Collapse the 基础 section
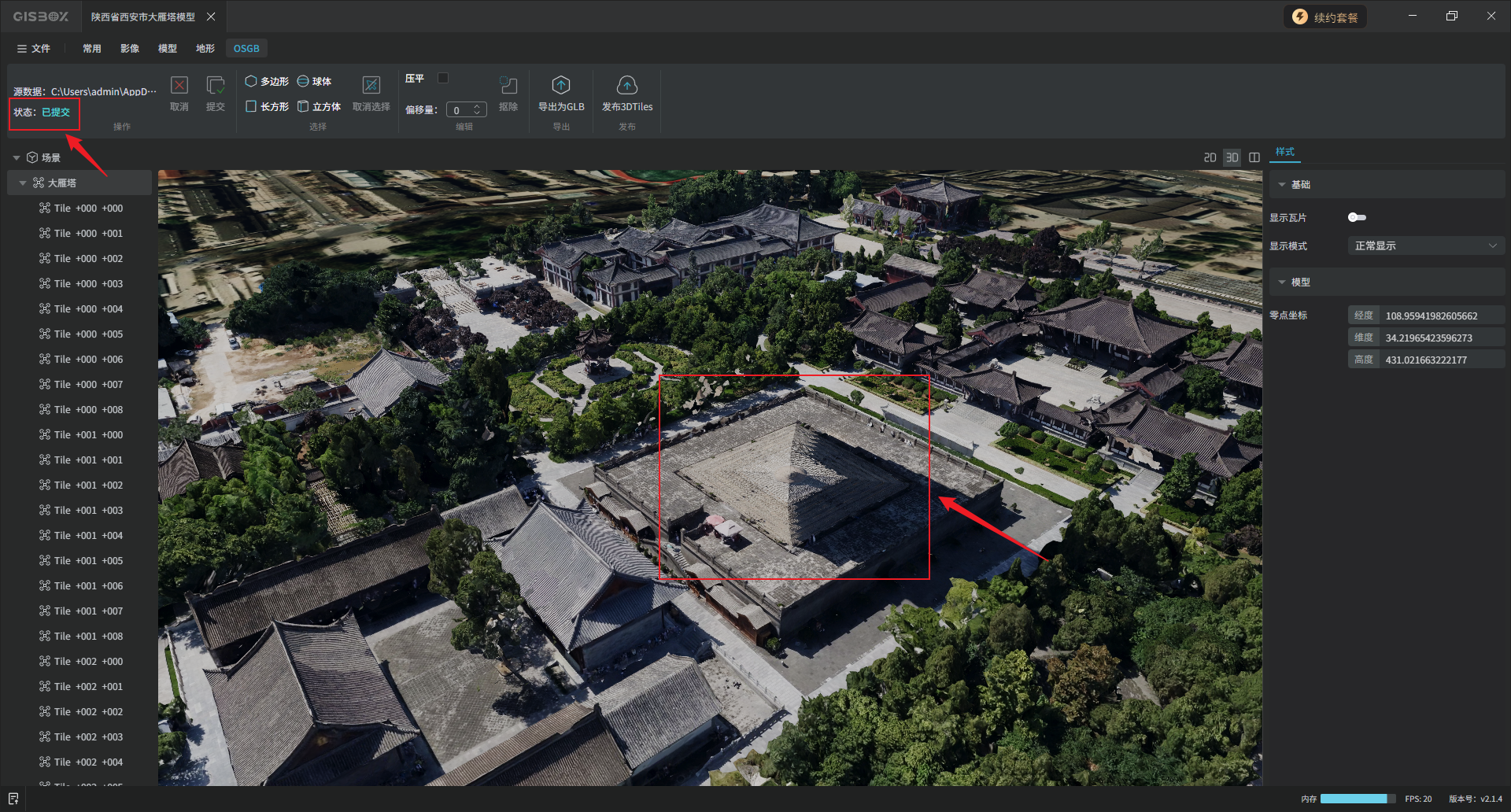Screen dimensions: 1511x812 (x=1282, y=185)
